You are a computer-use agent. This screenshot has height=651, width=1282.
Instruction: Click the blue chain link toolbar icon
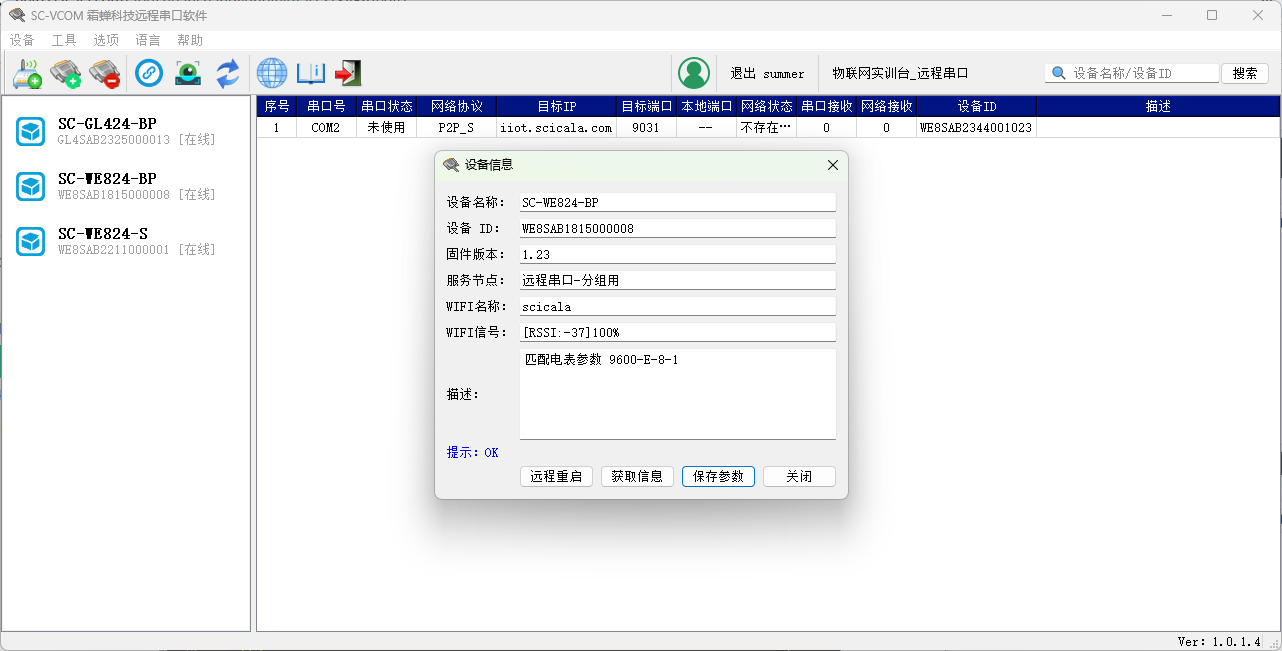pyautogui.click(x=149, y=73)
